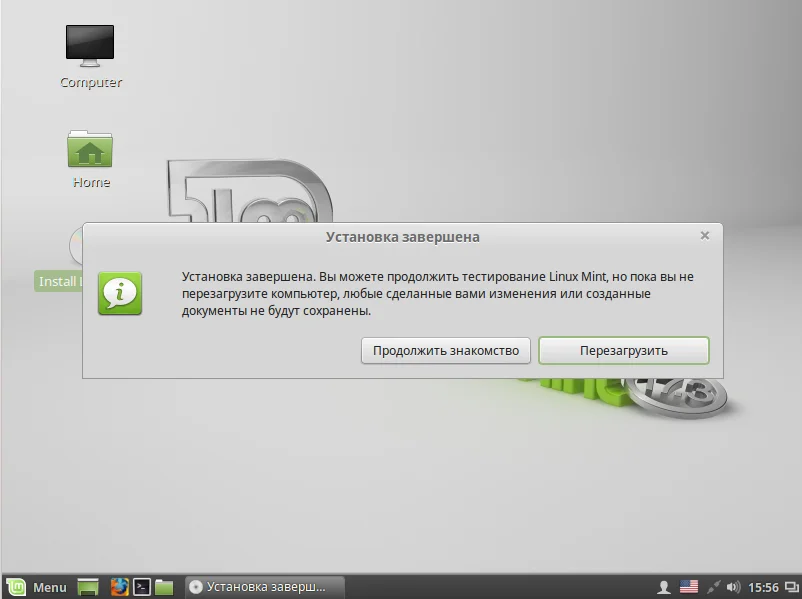Click the Перезагрузить button
802x599 pixels.
[623, 350]
